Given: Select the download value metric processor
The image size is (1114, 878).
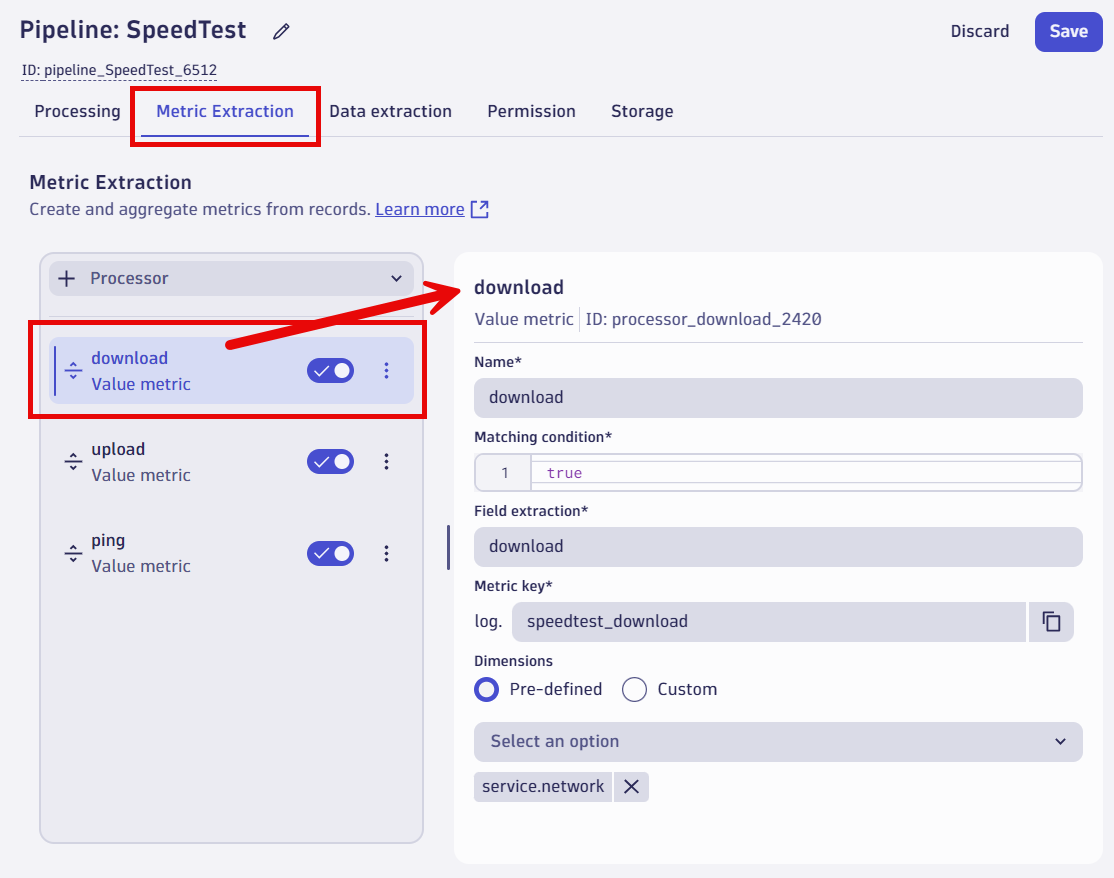Looking at the screenshot, I should (x=232, y=371).
